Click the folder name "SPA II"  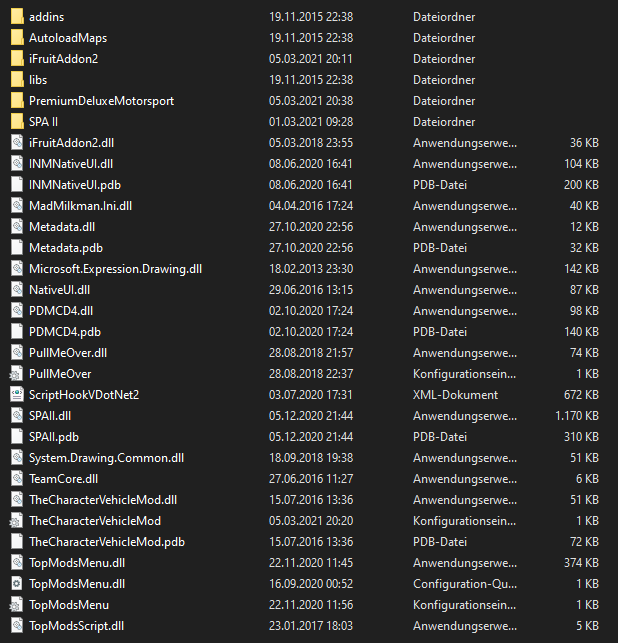click(43, 122)
